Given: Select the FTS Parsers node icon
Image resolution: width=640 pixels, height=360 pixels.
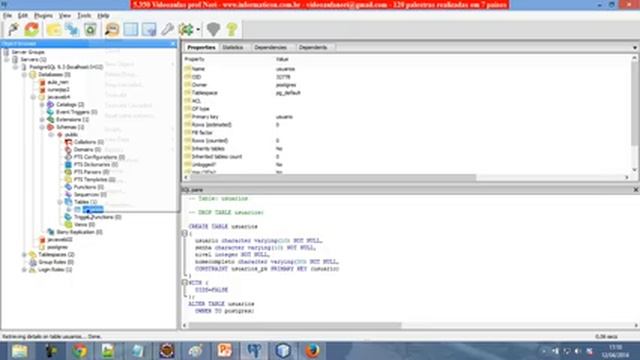Looking at the screenshot, I should [x=69, y=172].
